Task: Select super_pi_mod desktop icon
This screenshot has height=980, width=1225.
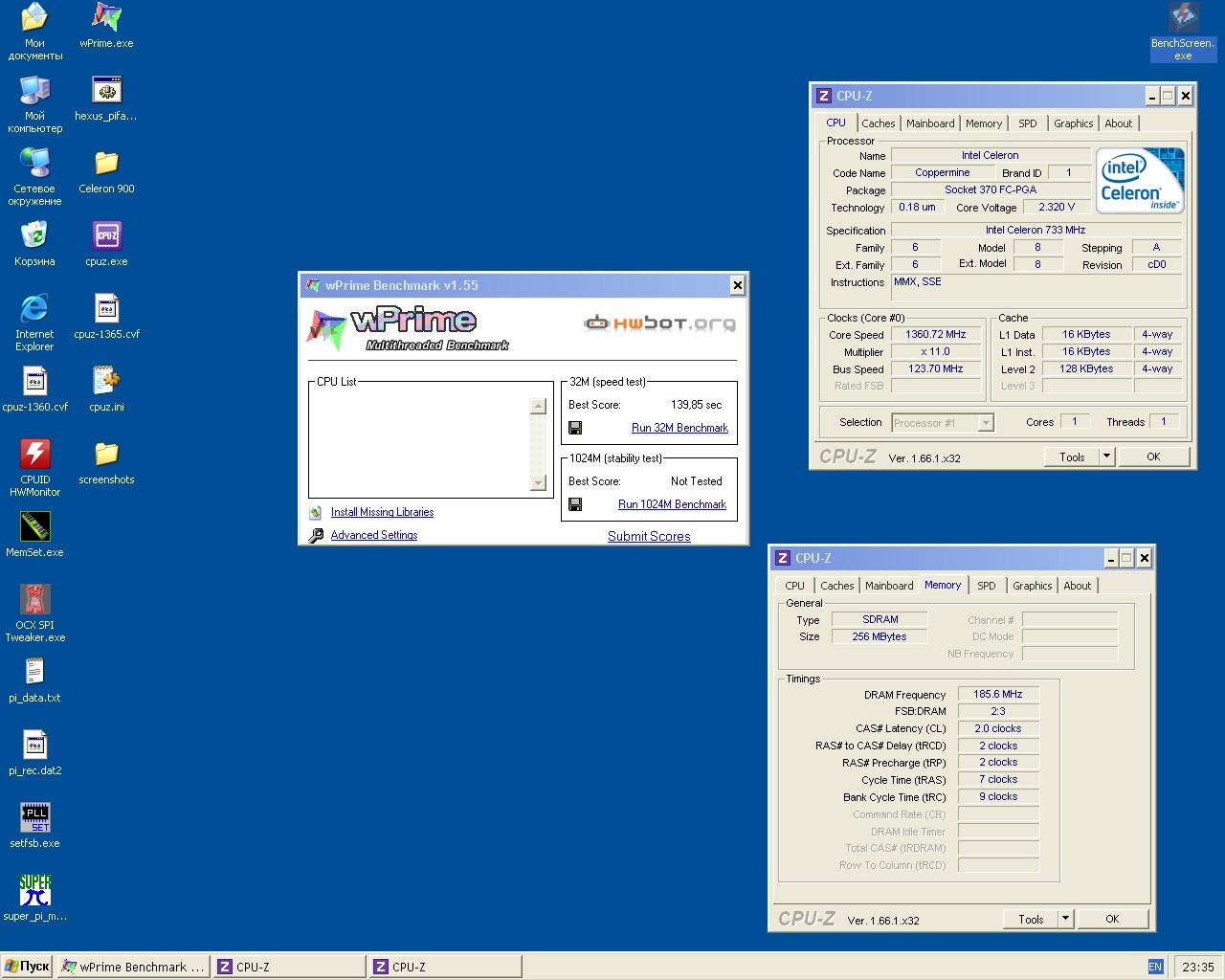Action: (34, 899)
